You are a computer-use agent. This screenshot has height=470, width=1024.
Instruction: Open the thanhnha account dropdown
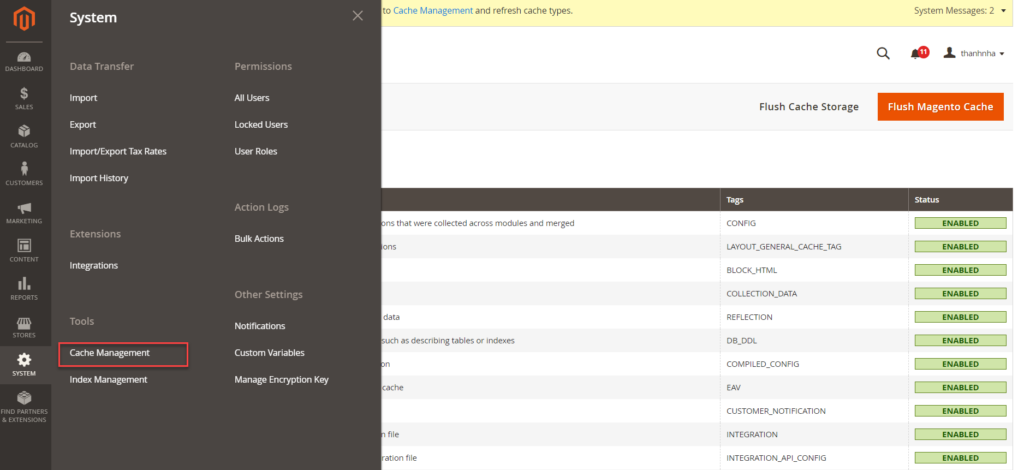[x=974, y=54]
